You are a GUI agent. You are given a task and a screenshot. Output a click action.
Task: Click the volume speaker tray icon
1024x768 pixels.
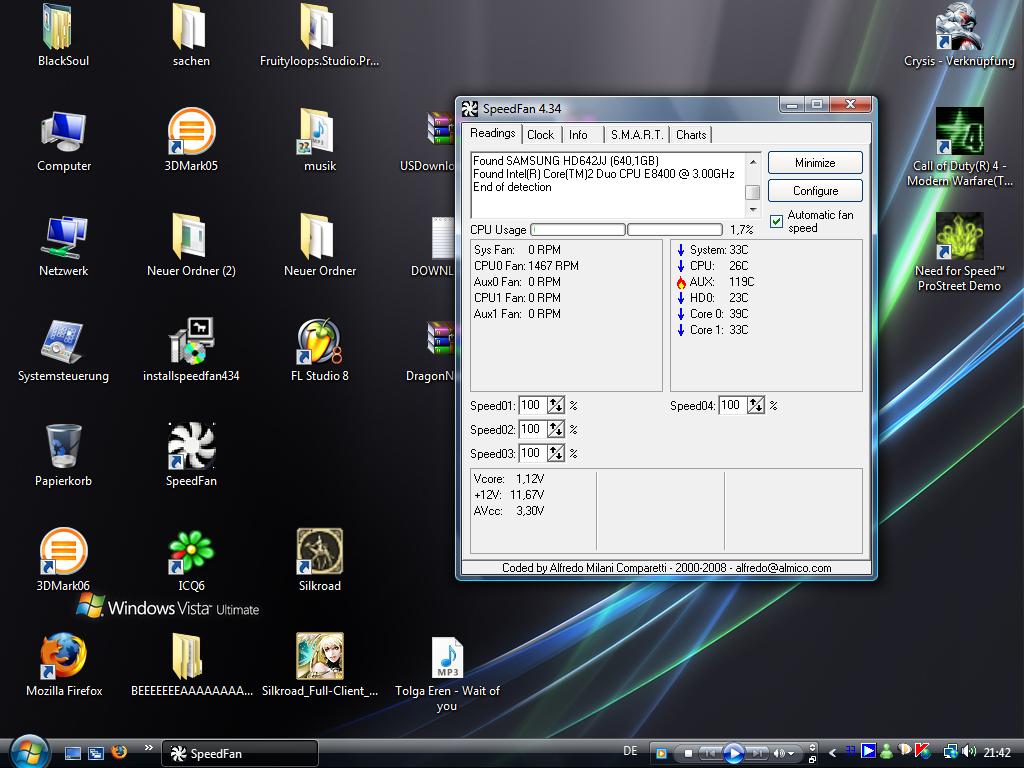[x=969, y=752]
